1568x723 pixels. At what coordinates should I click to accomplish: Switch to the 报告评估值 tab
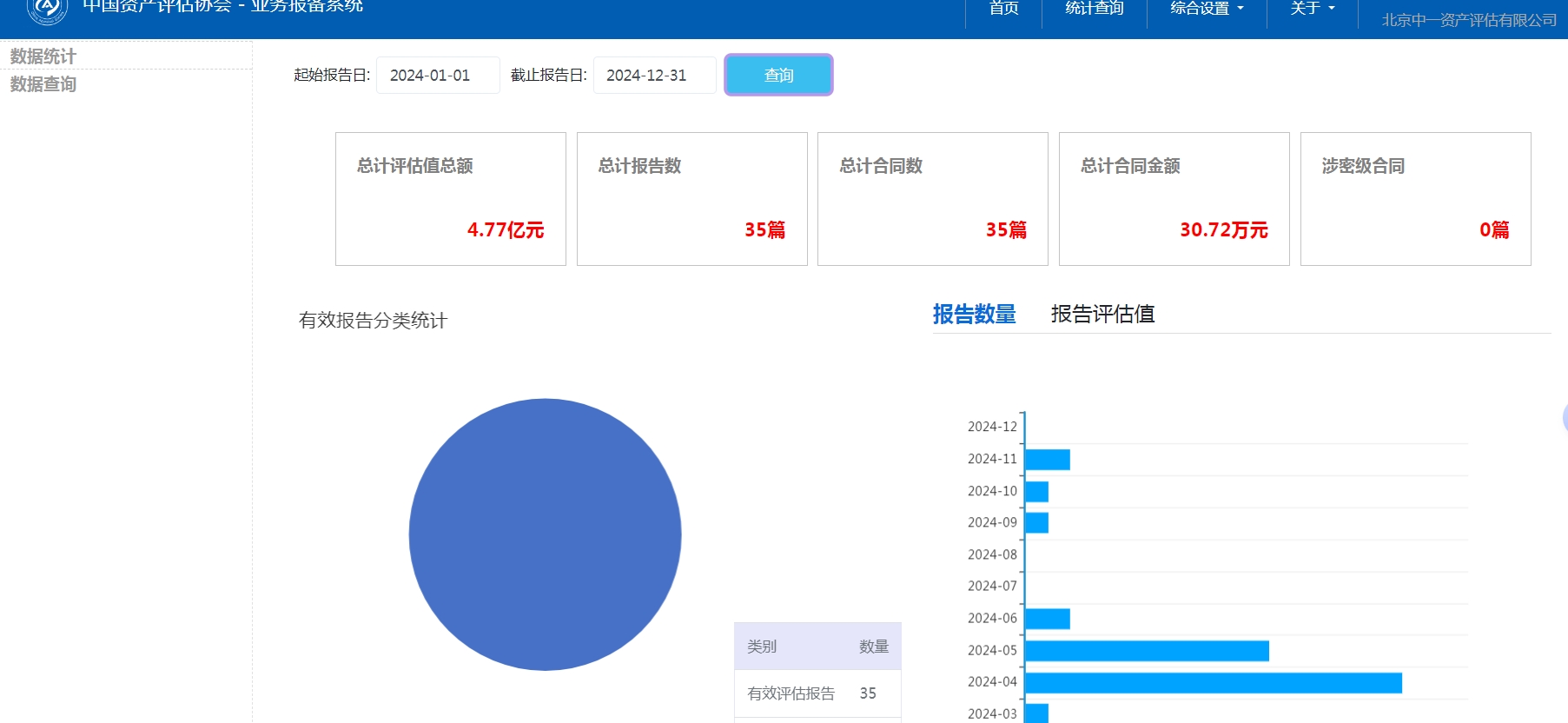pyautogui.click(x=1102, y=314)
